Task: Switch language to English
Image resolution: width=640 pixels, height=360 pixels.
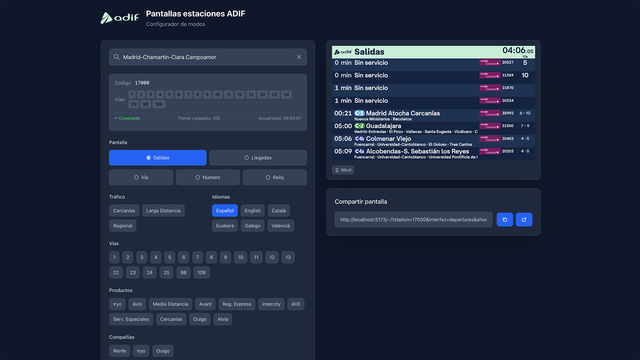Action: click(x=253, y=211)
